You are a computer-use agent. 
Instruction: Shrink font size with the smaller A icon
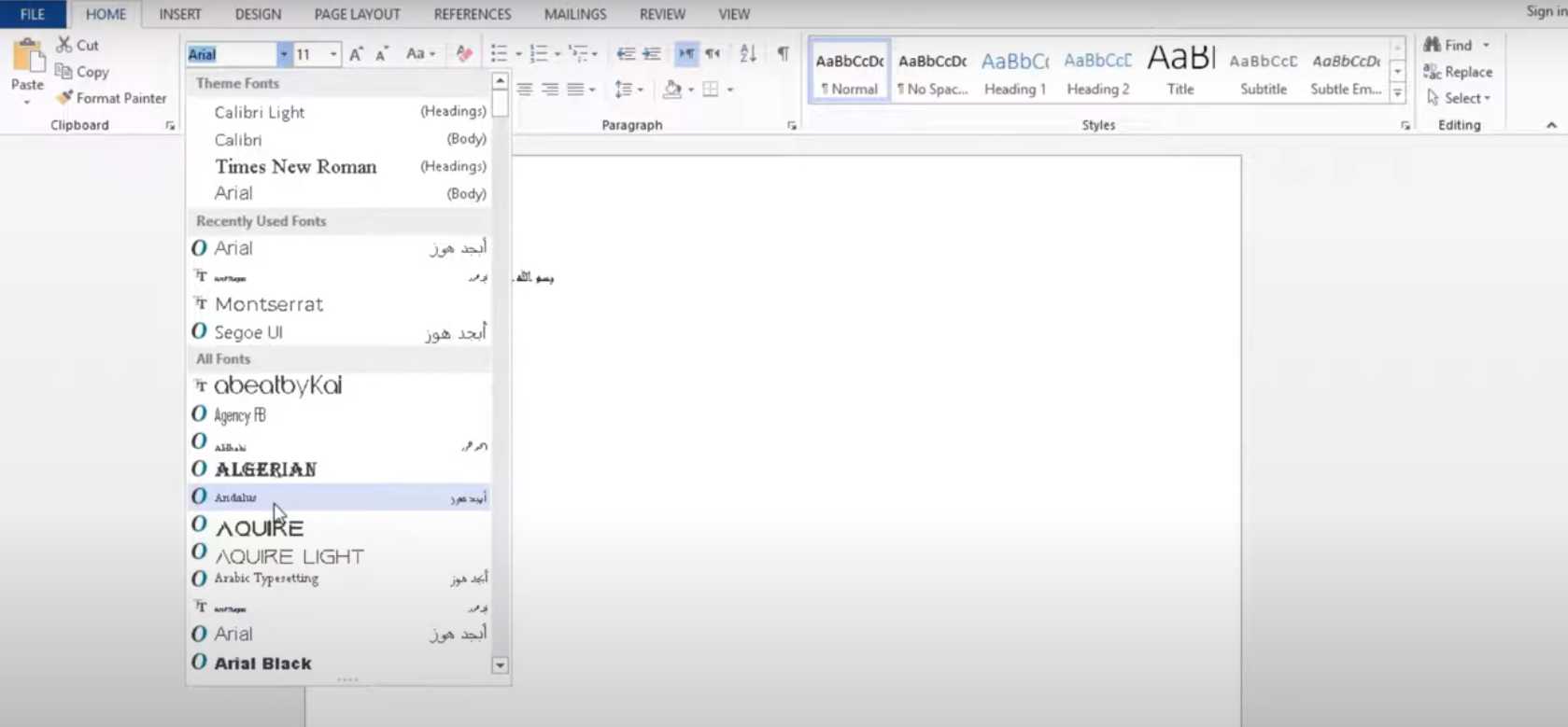point(382,54)
